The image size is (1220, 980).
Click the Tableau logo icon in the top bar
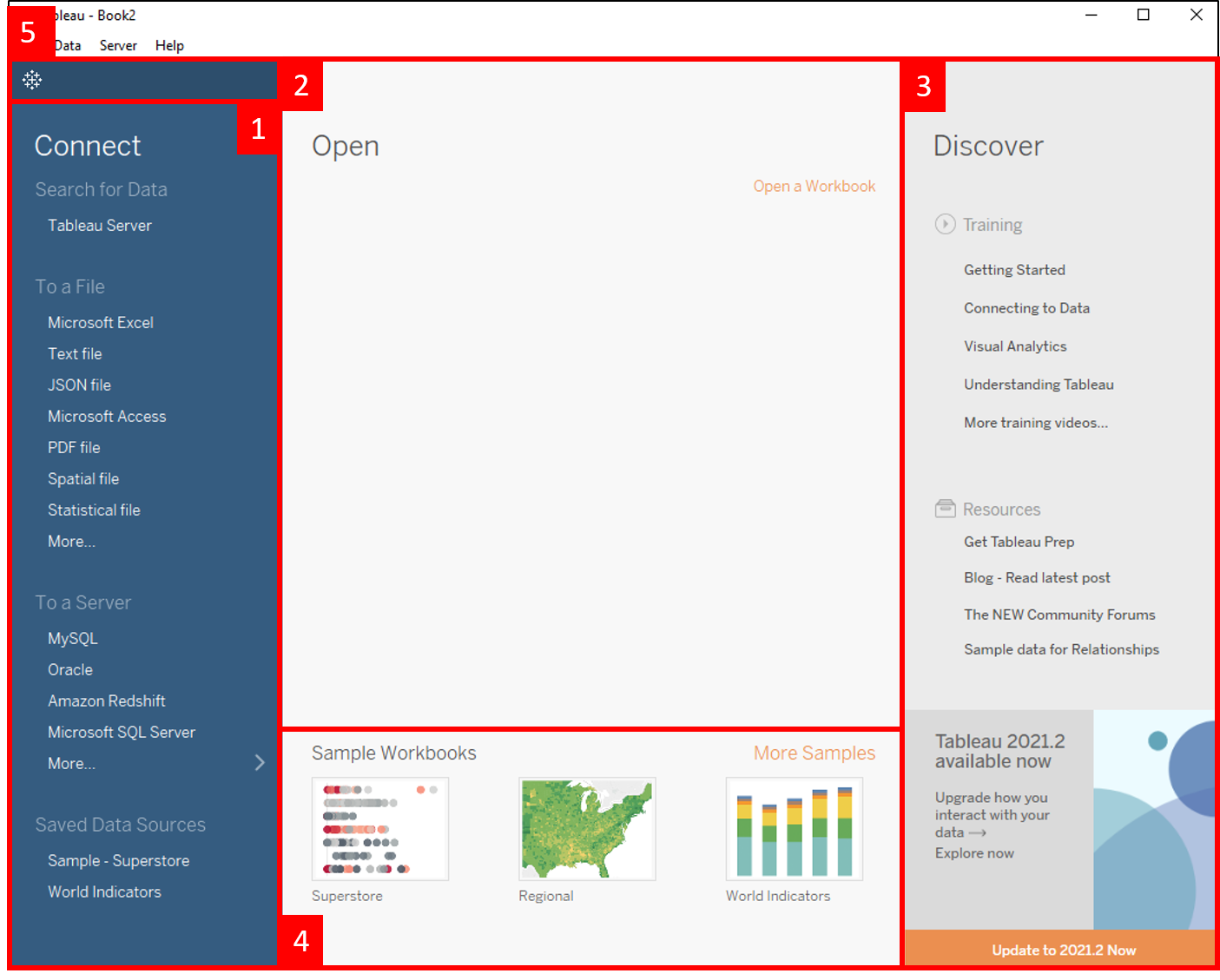pyautogui.click(x=32, y=80)
